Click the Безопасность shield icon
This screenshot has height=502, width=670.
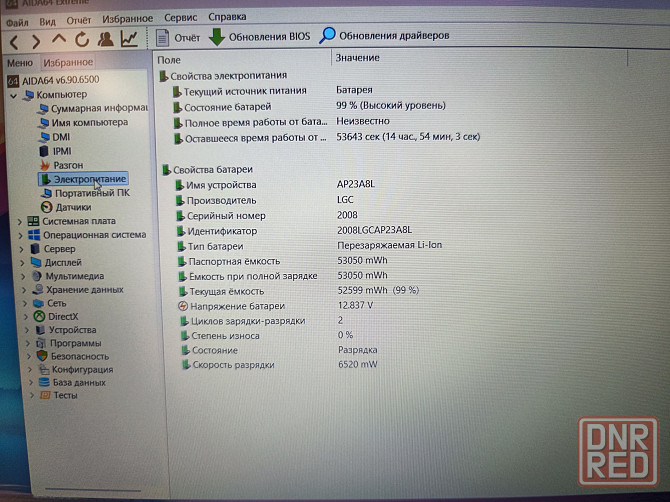click(x=42, y=356)
